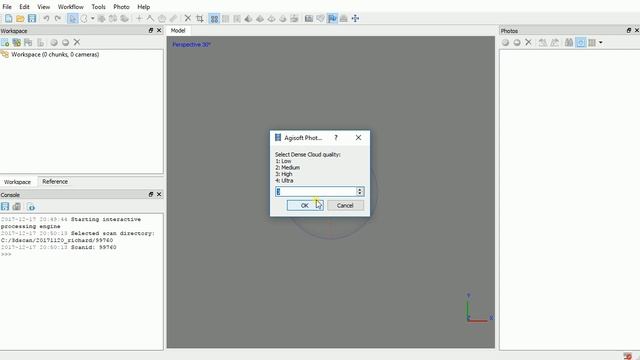The height and width of the screenshot is (360, 640).
Task: Click the Disable Items icon in the Workspace toolbar
Action: pyautogui.click(x=65, y=42)
